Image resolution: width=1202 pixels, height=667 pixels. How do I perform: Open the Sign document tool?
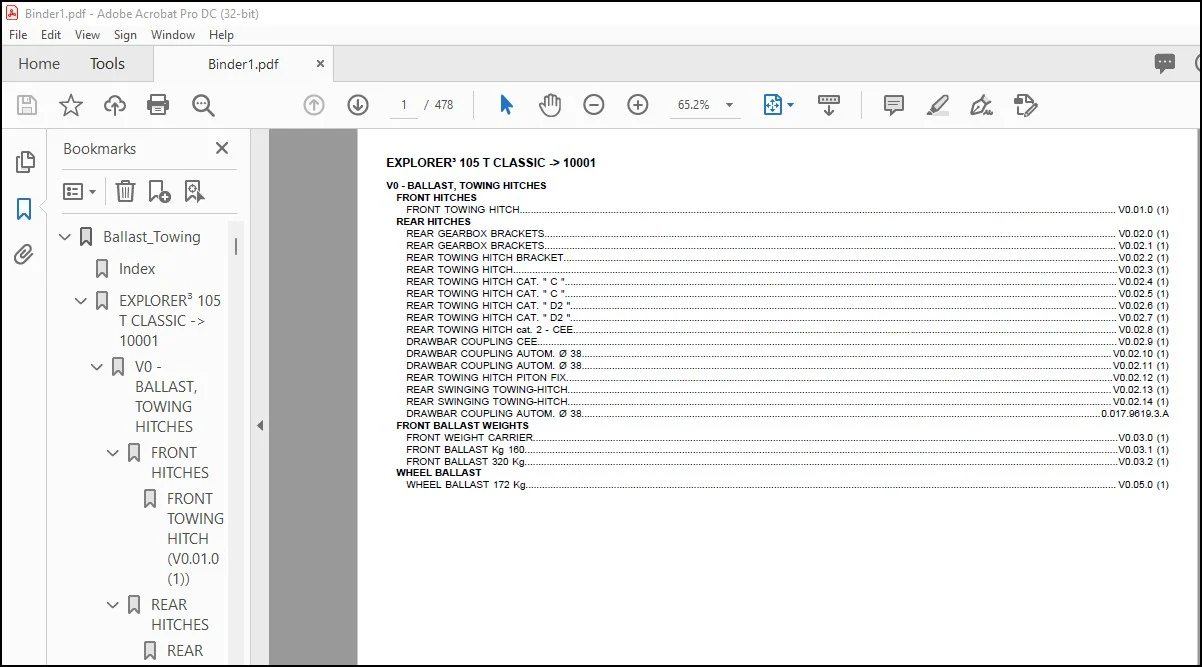[981, 105]
